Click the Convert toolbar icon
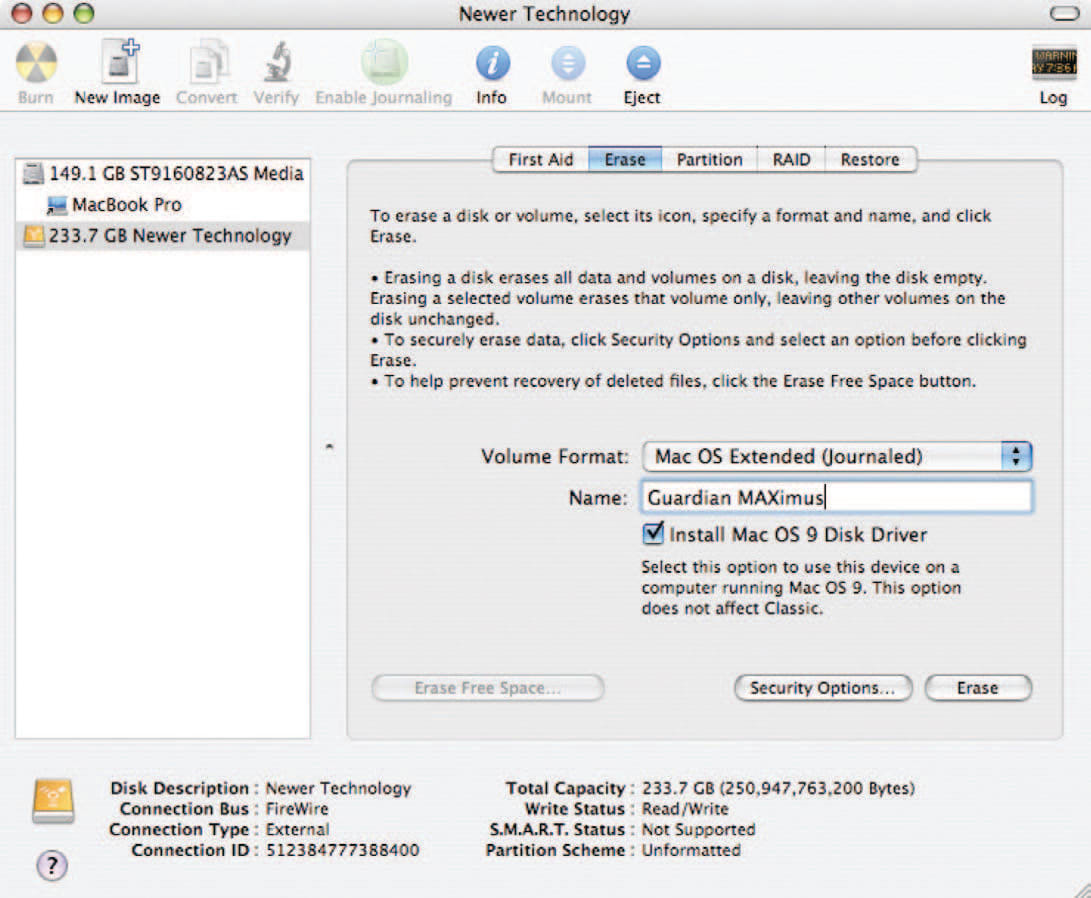Viewport: 1091px width, 898px height. point(207,66)
